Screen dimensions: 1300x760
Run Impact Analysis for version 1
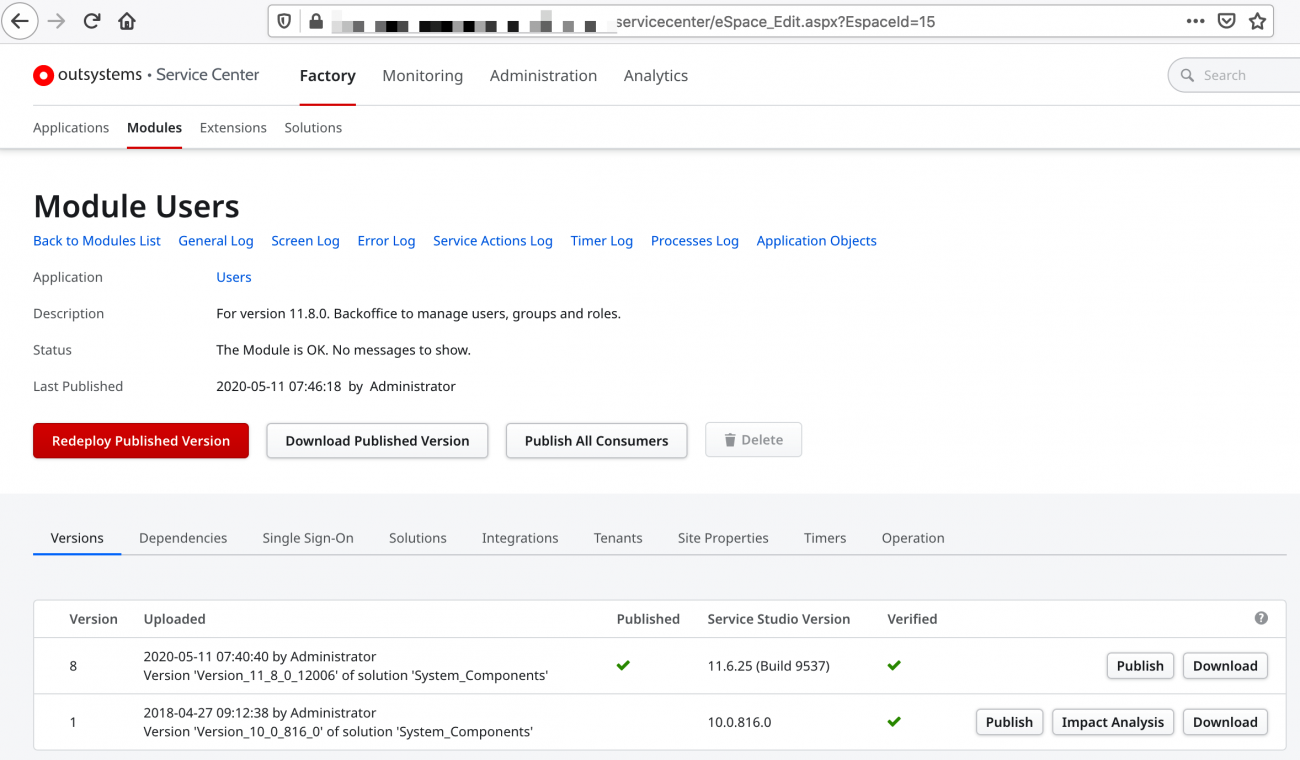pyautogui.click(x=1113, y=722)
